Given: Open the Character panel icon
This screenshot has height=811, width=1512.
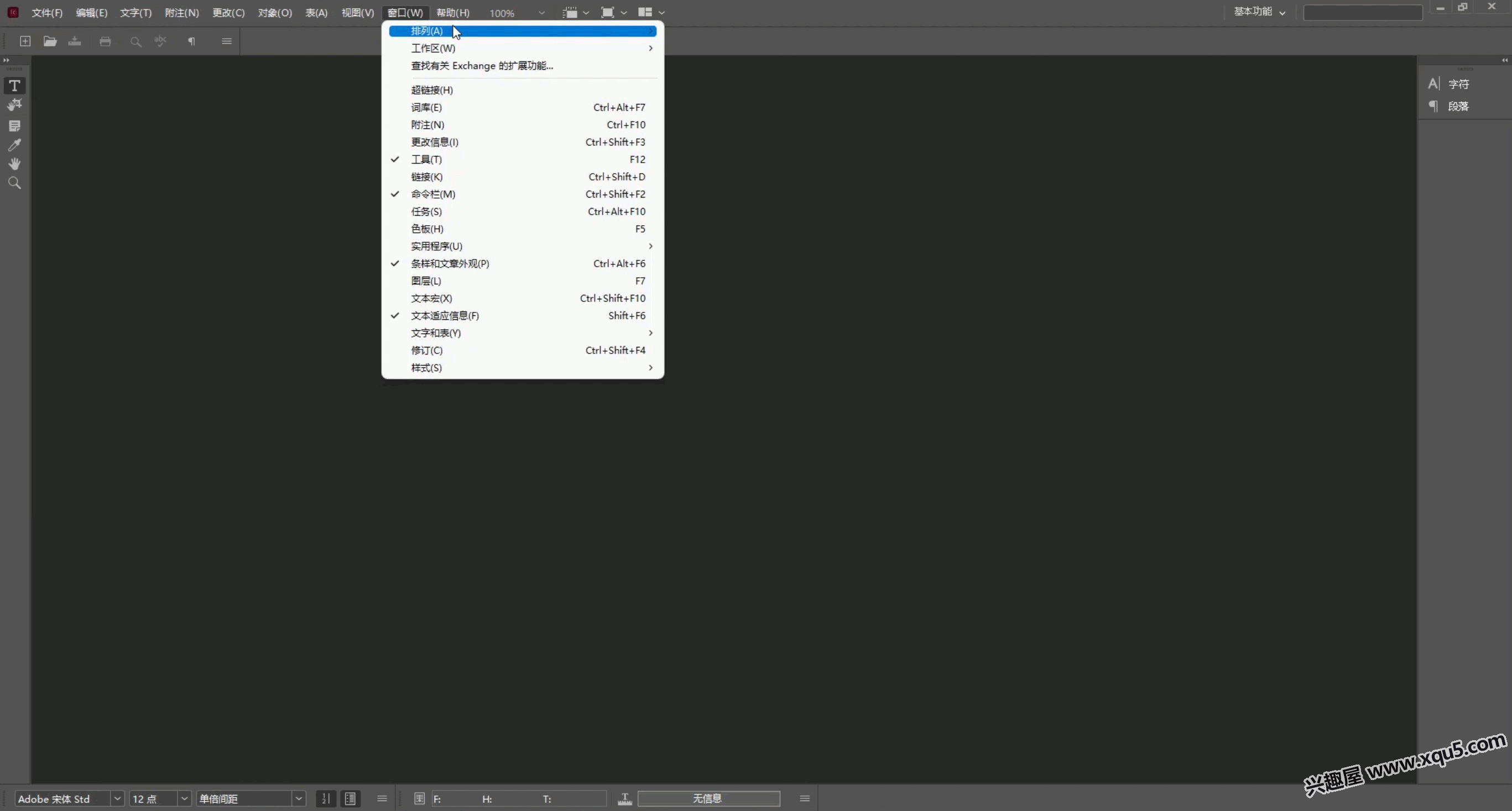Looking at the screenshot, I should pyautogui.click(x=1434, y=84).
